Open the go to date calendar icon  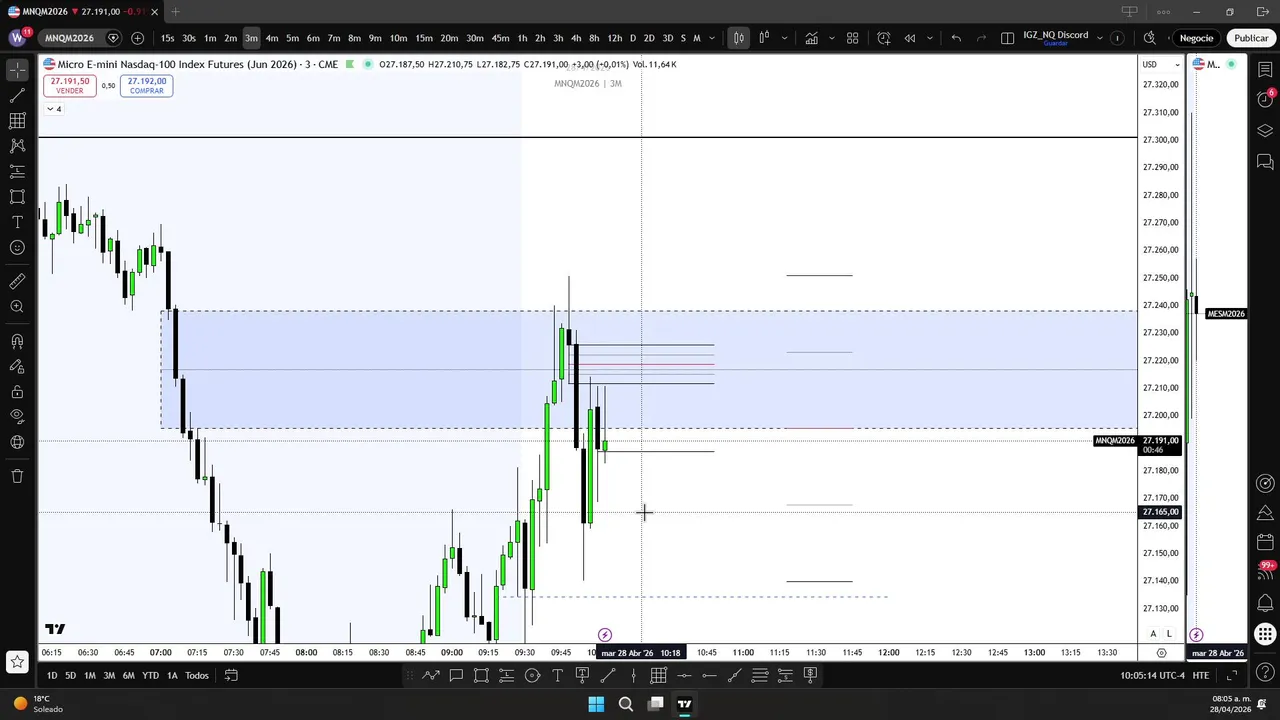pos(231,675)
